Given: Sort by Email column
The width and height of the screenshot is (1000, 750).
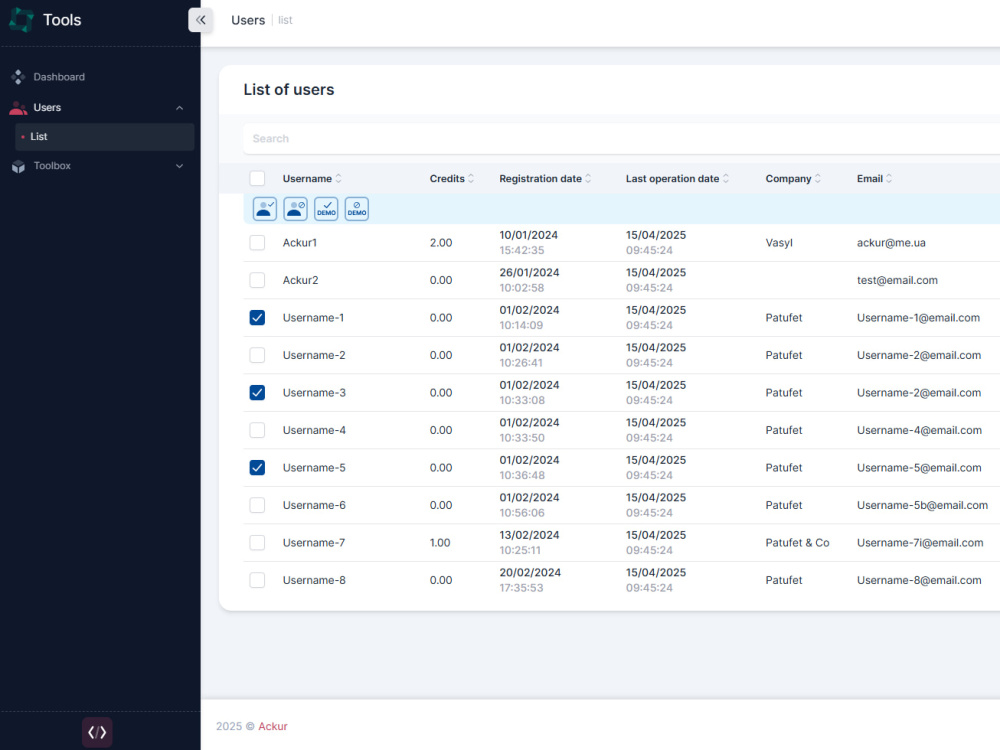Looking at the screenshot, I should tap(874, 179).
